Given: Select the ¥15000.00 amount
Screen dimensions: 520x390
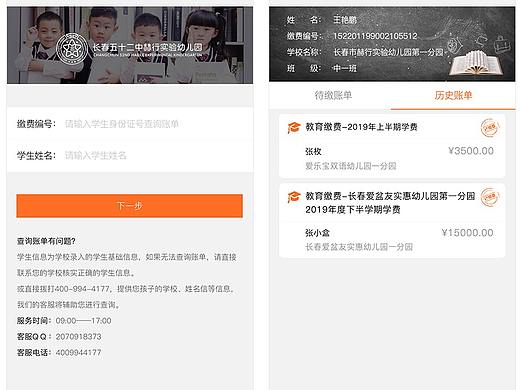Looking at the screenshot, I should point(467,233).
